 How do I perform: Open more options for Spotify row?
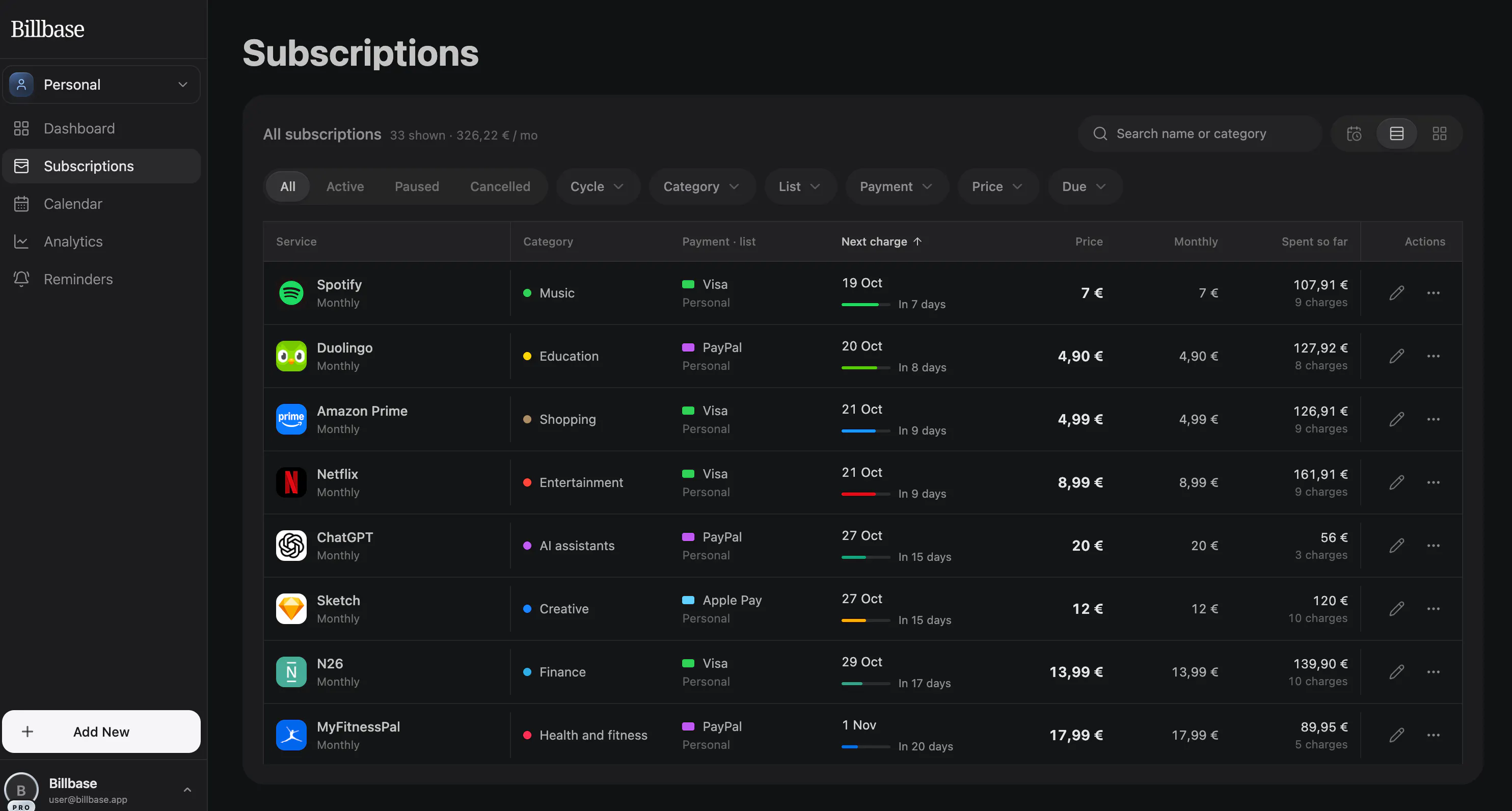pos(1434,293)
